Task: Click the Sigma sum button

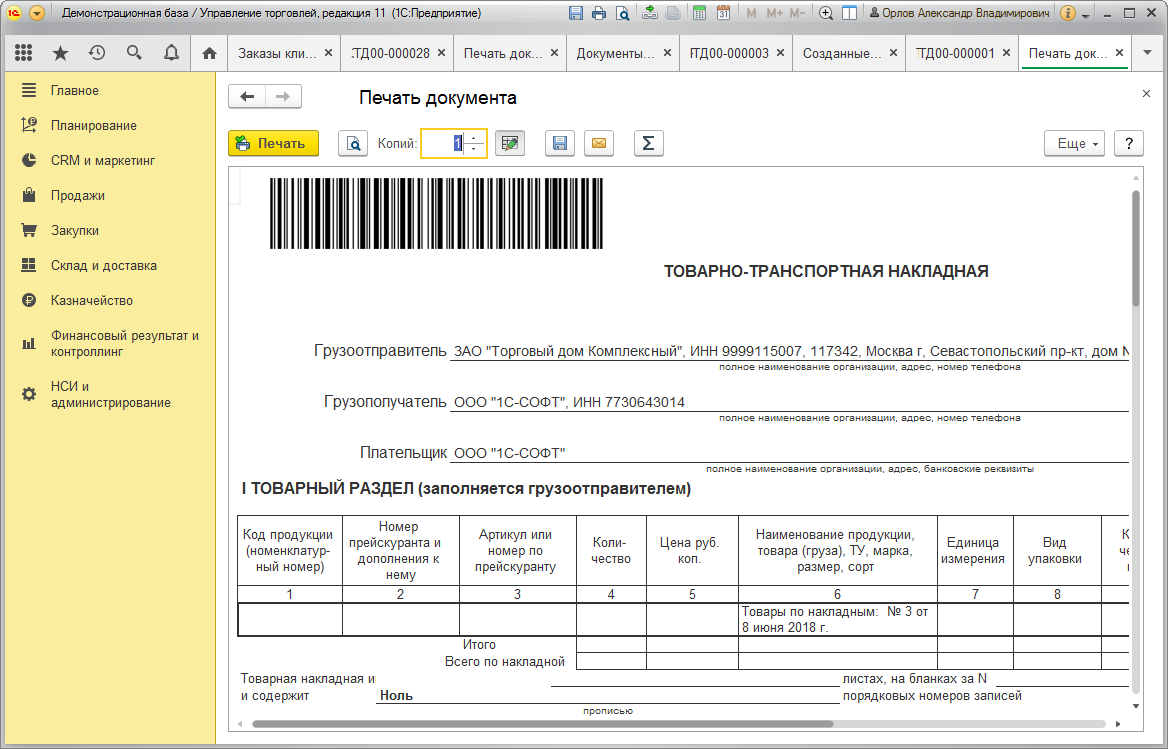Action: click(x=648, y=143)
